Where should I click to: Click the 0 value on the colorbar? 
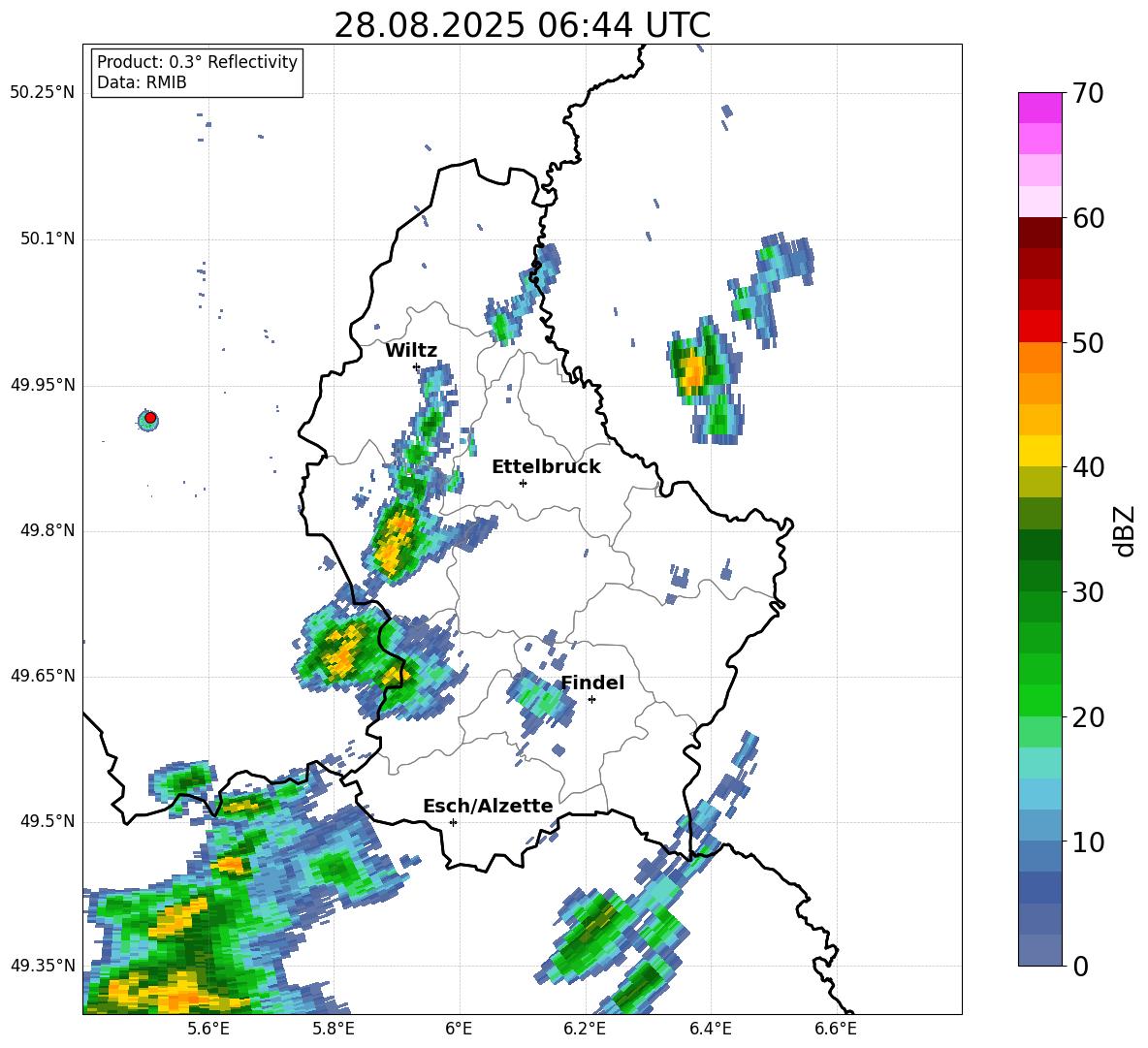point(1080,966)
